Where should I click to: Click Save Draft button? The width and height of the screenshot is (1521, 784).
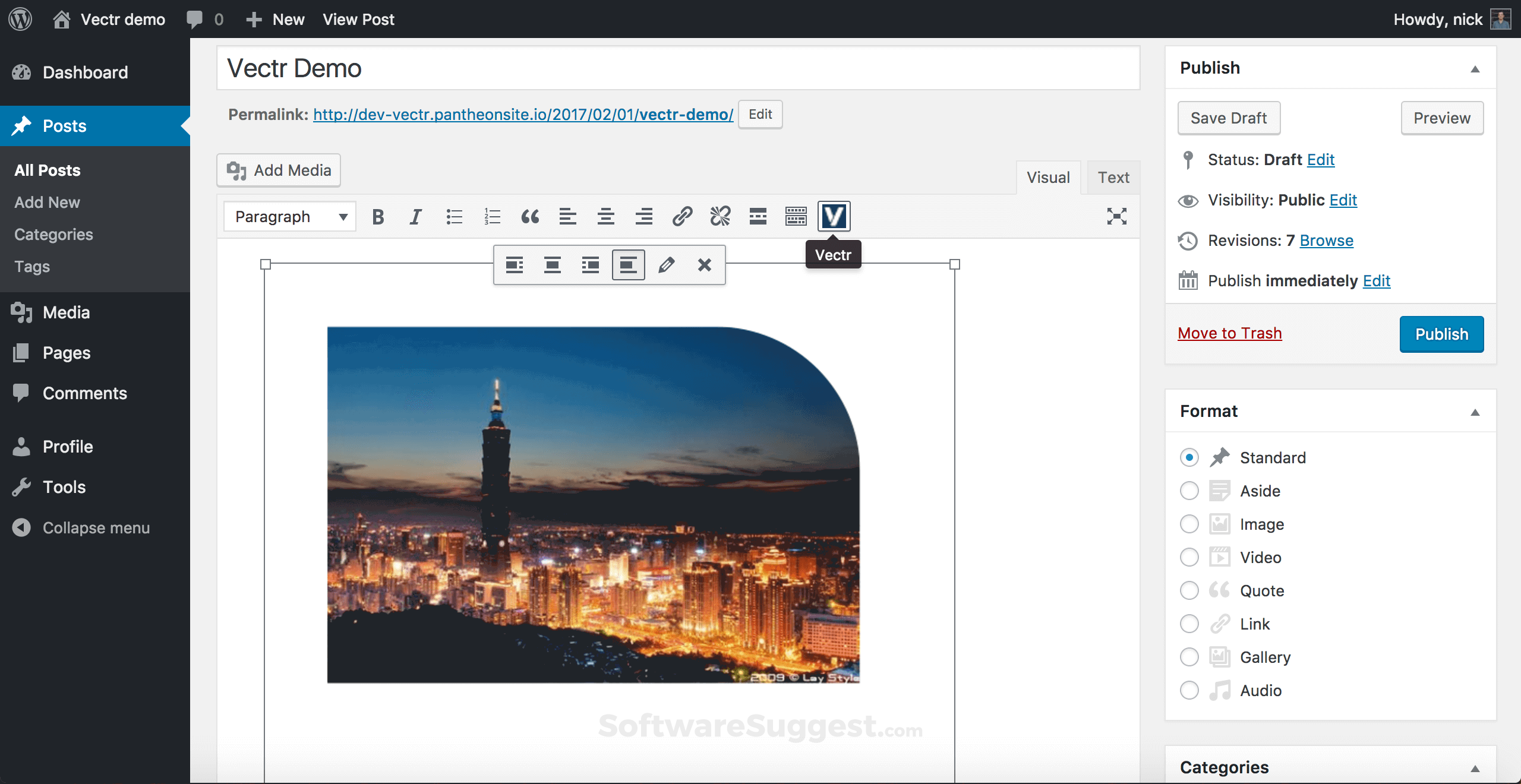[1228, 117]
